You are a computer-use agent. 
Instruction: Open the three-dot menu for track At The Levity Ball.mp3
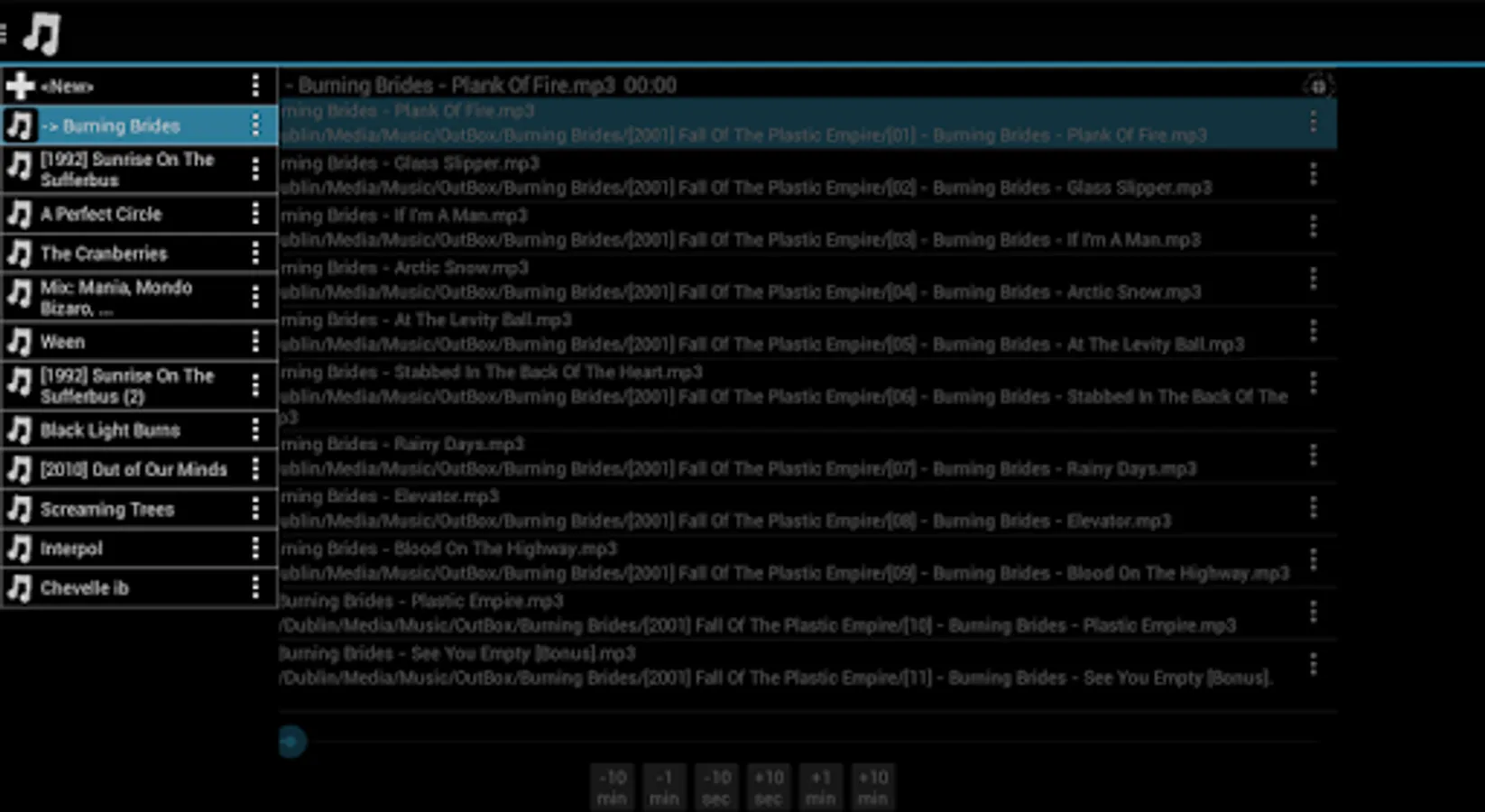1314,331
